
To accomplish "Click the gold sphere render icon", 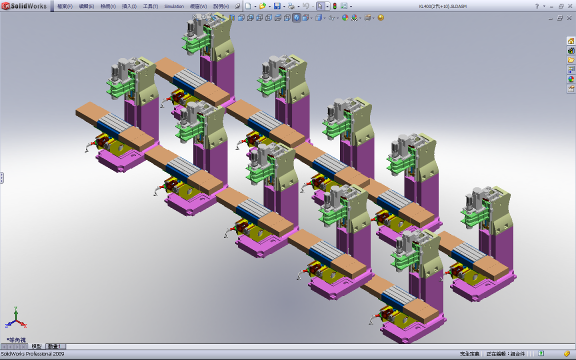I will [x=381, y=18].
